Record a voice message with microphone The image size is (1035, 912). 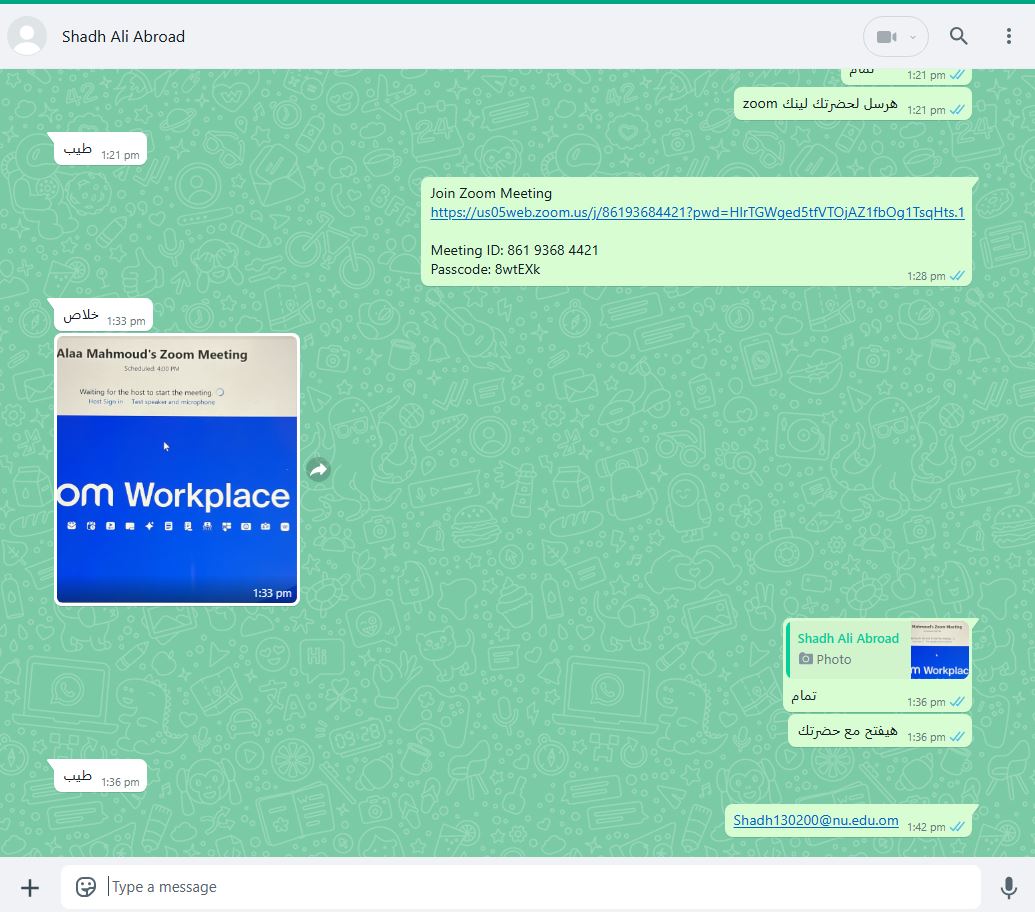point(1009,888)
